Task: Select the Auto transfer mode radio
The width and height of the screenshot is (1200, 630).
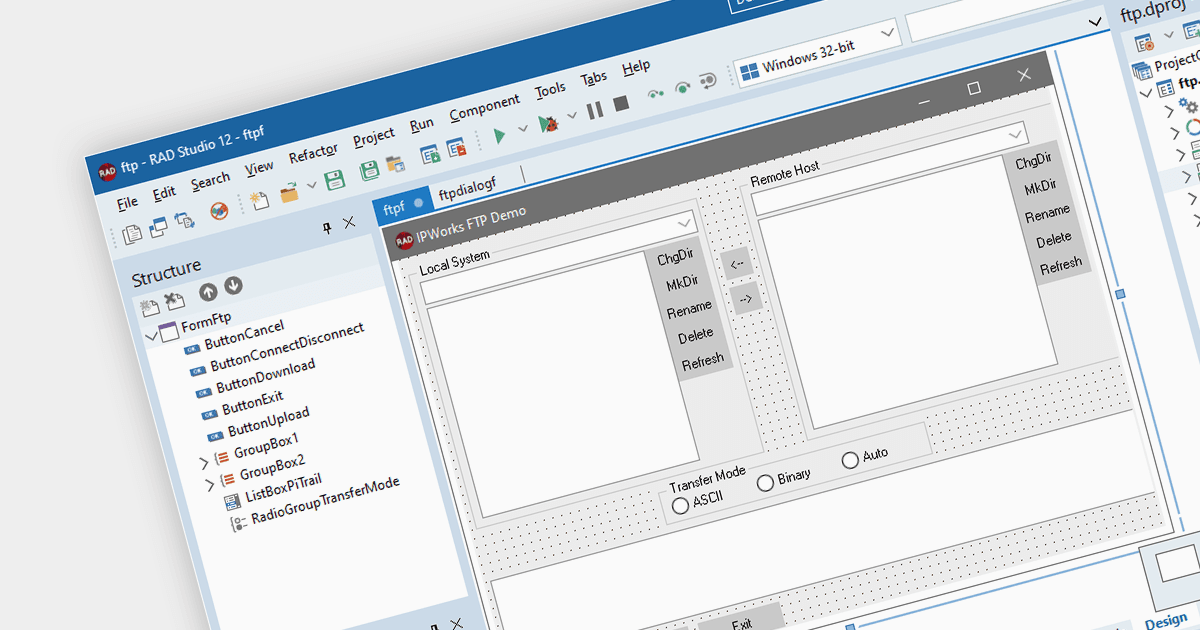Action: click(850, 459)
